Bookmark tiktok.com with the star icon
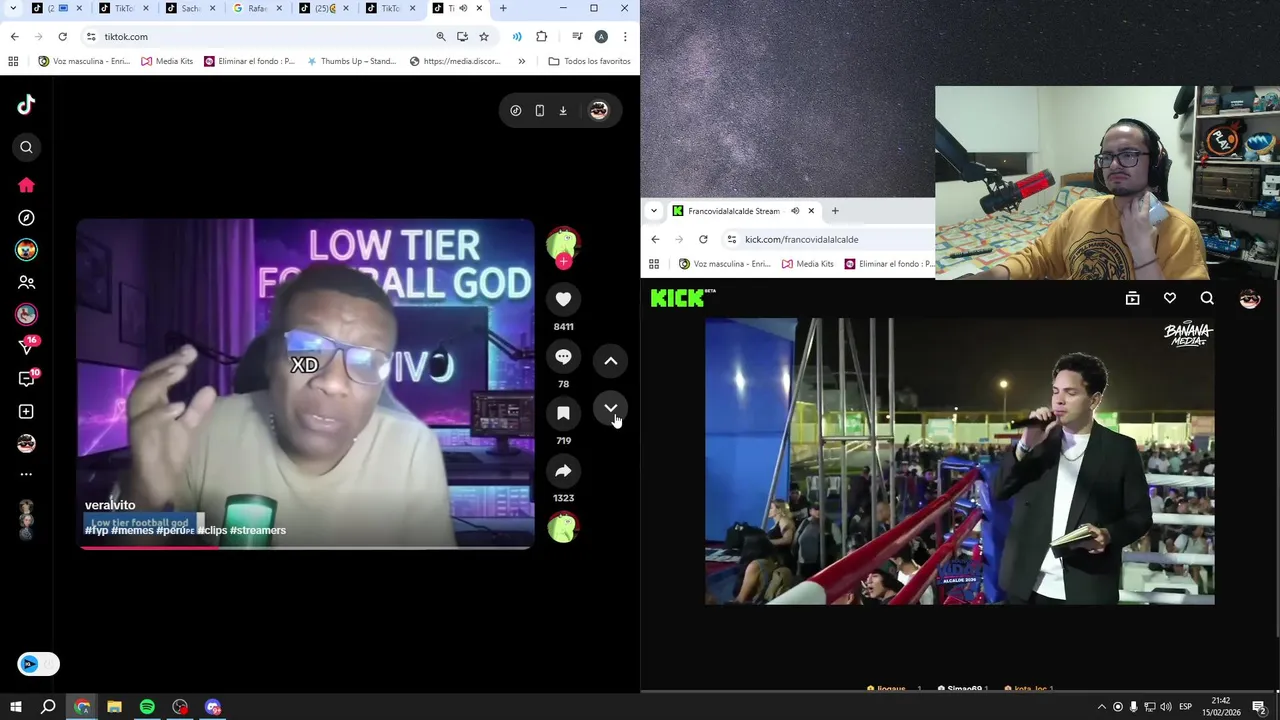Image resolution: width=1280 pixels, height=720 pixels. pyautogui.click(x=484, y=37)
